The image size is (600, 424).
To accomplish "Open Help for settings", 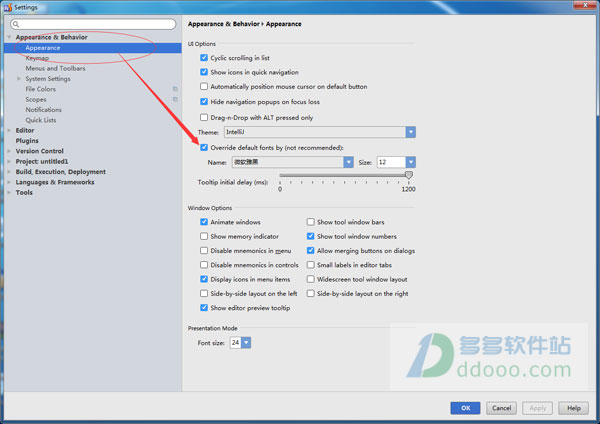I will pos(574,408).
